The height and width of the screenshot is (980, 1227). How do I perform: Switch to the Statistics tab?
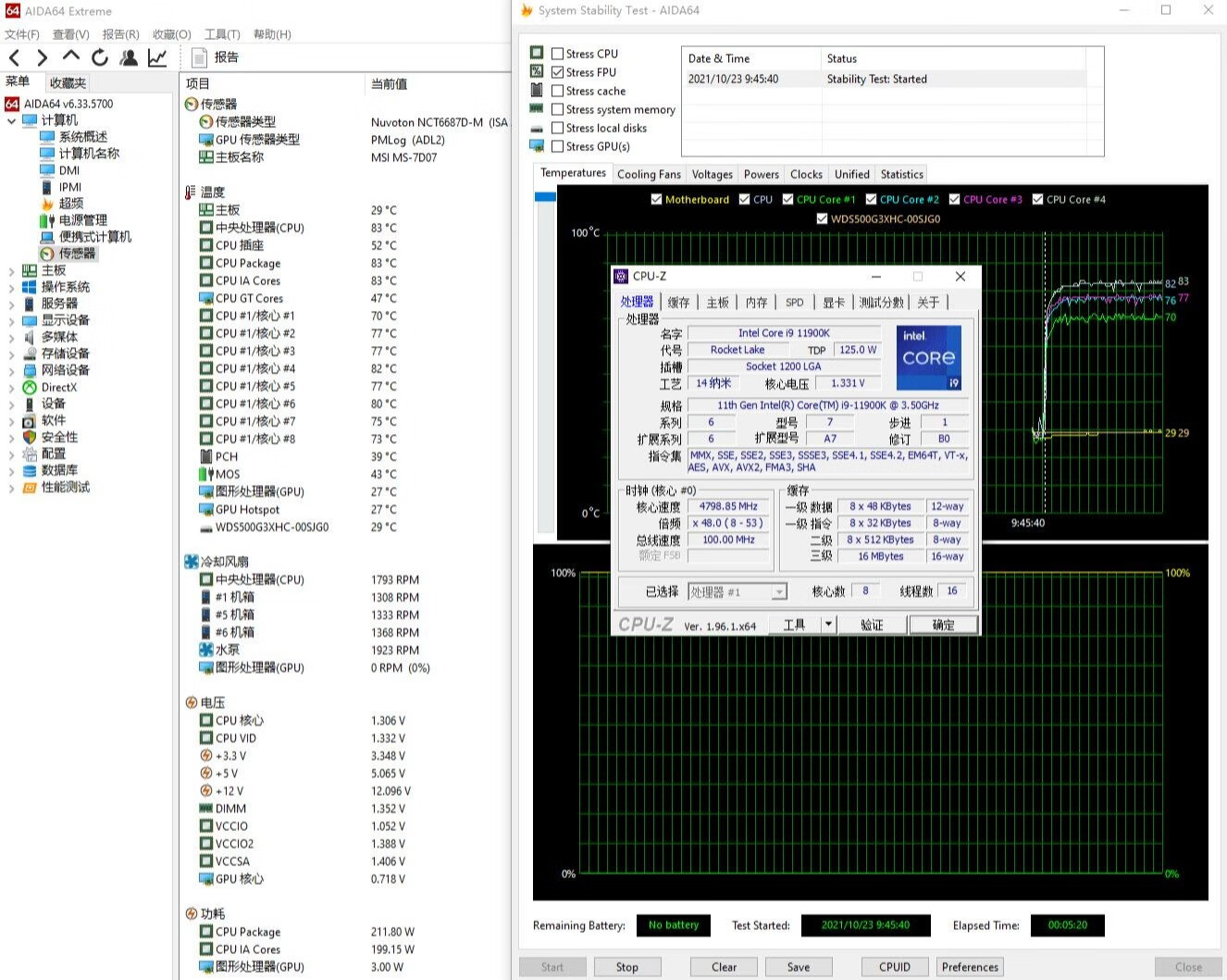901,174
